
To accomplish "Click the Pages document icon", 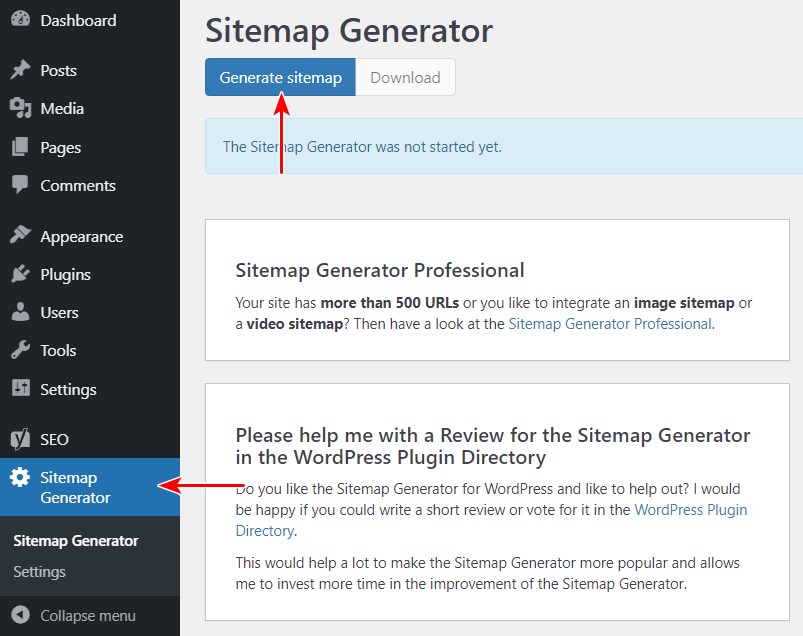I will [20, 147].
